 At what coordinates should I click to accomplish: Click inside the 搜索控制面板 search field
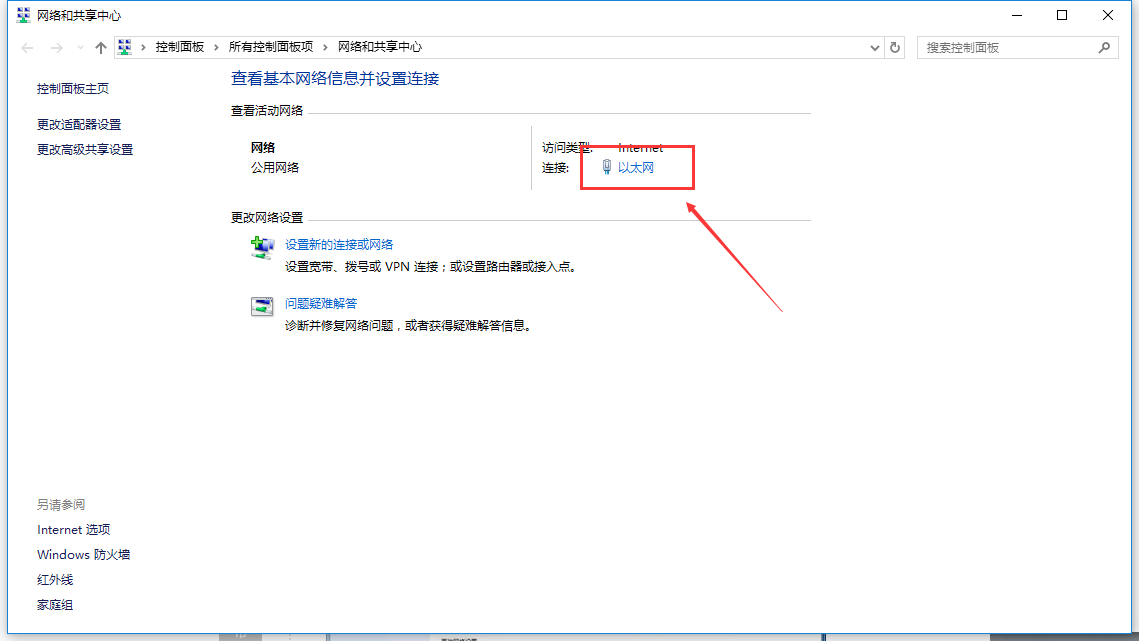(x=1000, y=47)
